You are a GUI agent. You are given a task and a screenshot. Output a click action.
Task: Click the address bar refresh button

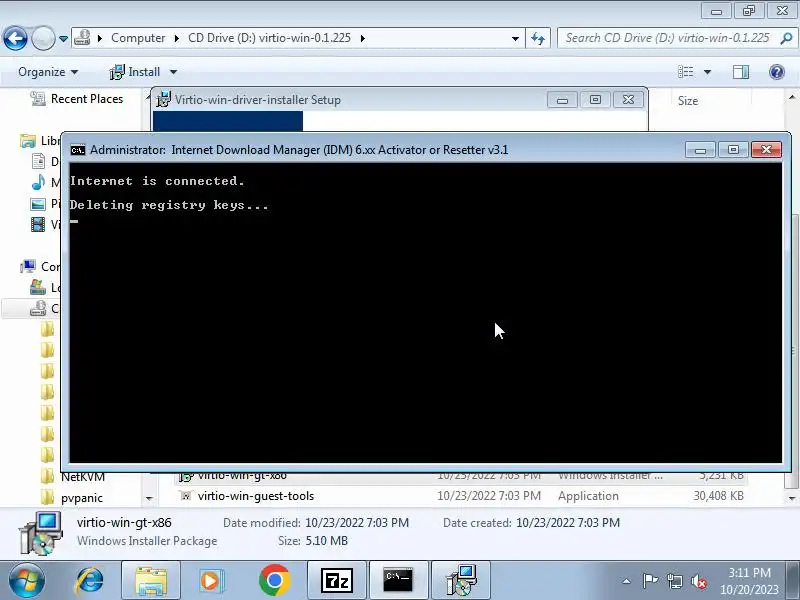click(538, 38)
